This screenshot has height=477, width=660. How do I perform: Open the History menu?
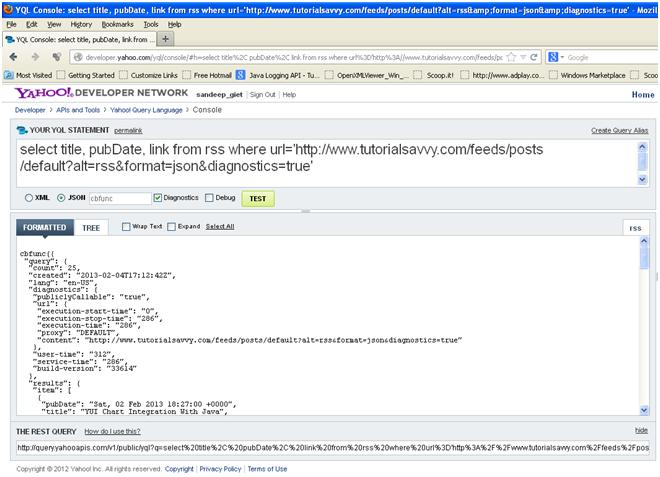[81, 24]
